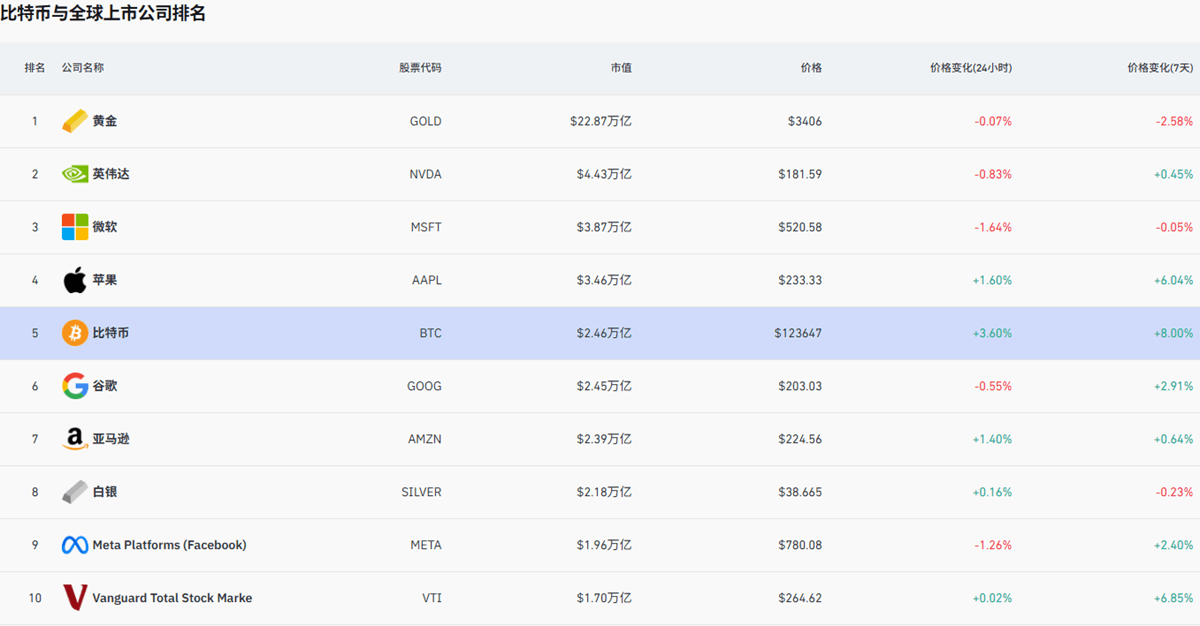Click Bitcoin market cap $2.46万亿

tap(604, 333)
